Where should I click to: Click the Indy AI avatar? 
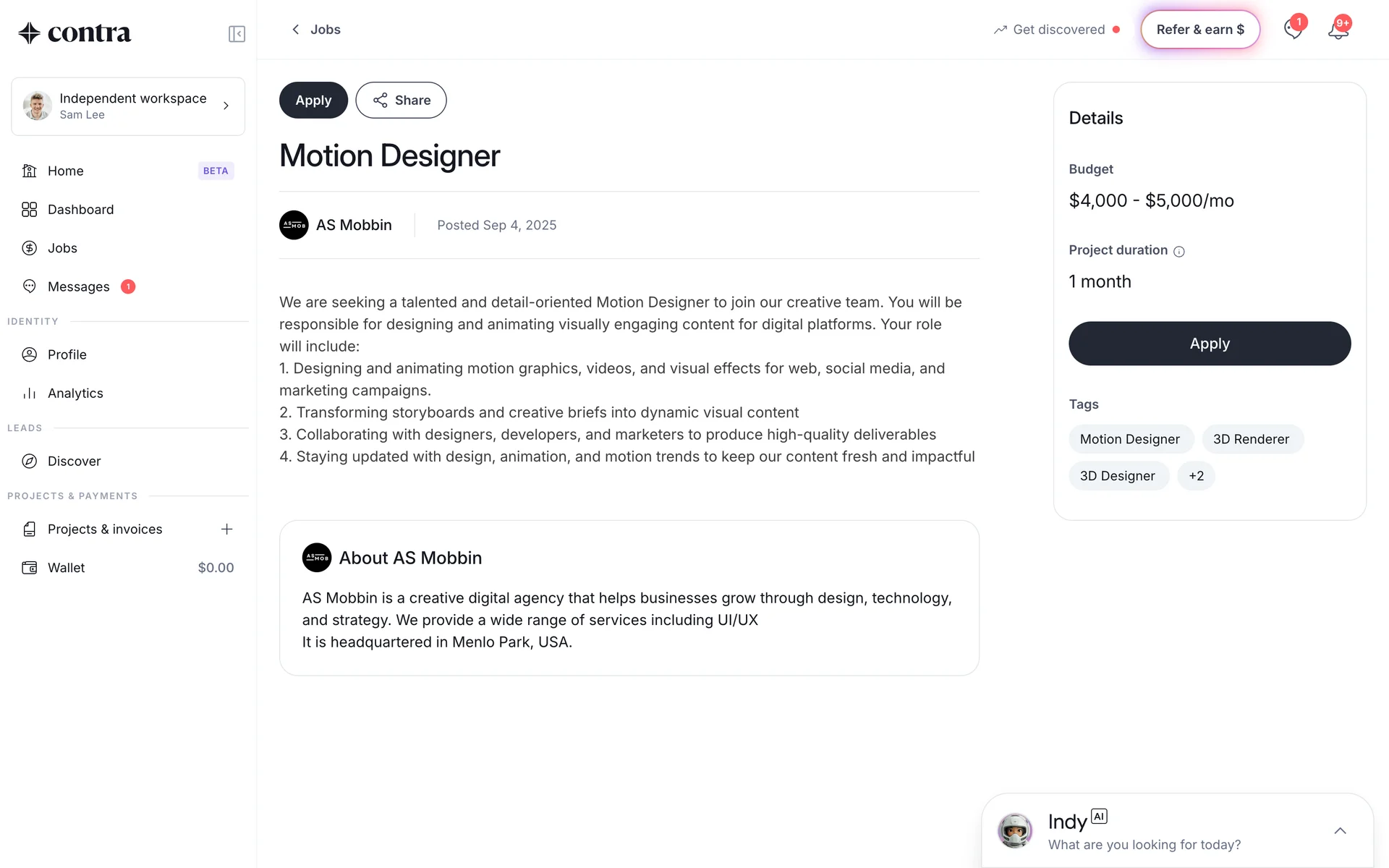(x=1015, y=830)
